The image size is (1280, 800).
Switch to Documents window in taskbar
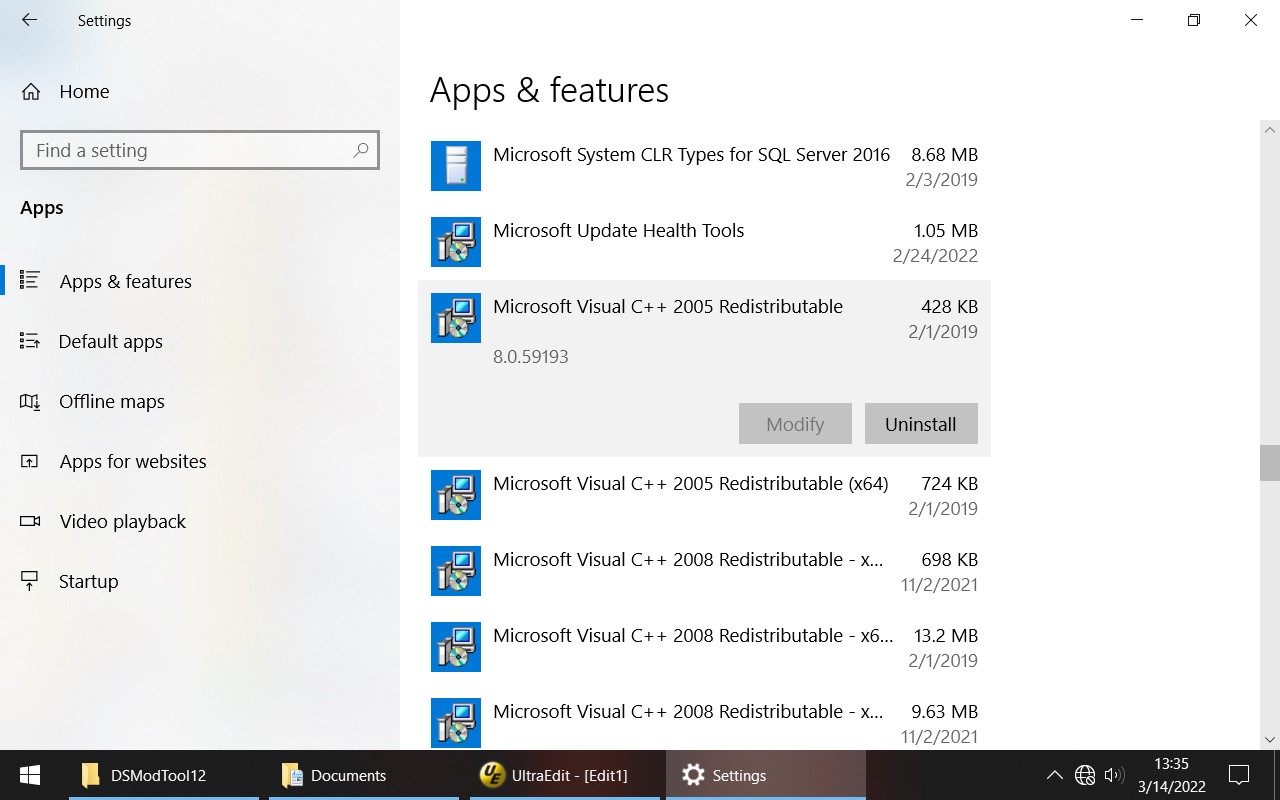click(x=364, y=775)
